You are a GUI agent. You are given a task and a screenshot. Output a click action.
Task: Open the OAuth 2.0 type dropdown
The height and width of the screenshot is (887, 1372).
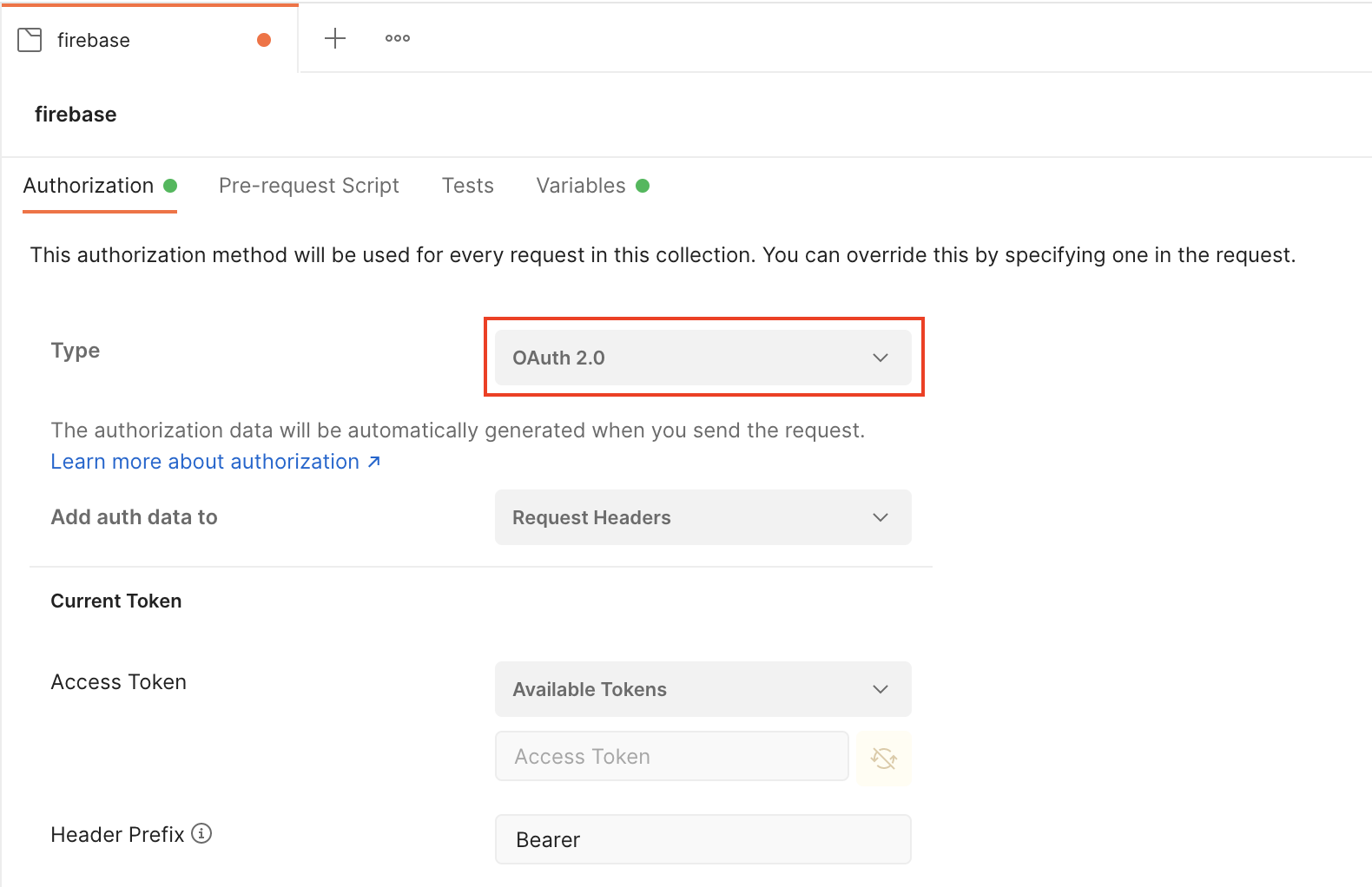[x=702, y=358]
